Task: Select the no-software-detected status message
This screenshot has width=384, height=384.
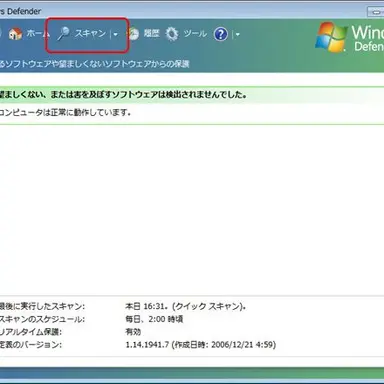Action: 123,95
